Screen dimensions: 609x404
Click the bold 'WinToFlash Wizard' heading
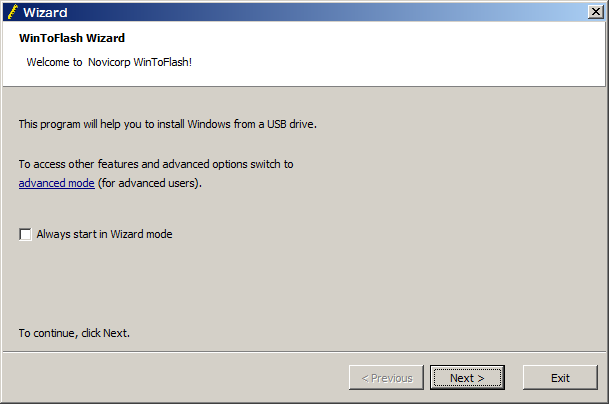pos(72,38)
